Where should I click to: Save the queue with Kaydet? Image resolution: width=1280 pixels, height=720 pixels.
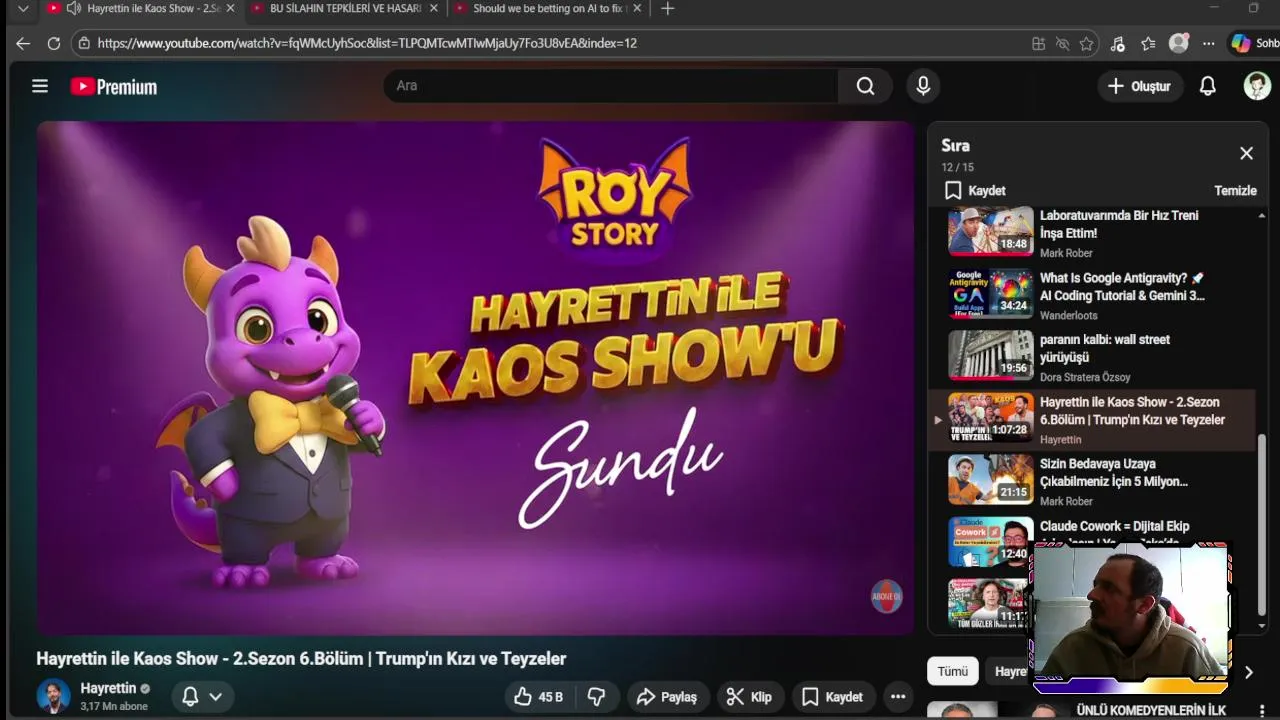[975, 190]
